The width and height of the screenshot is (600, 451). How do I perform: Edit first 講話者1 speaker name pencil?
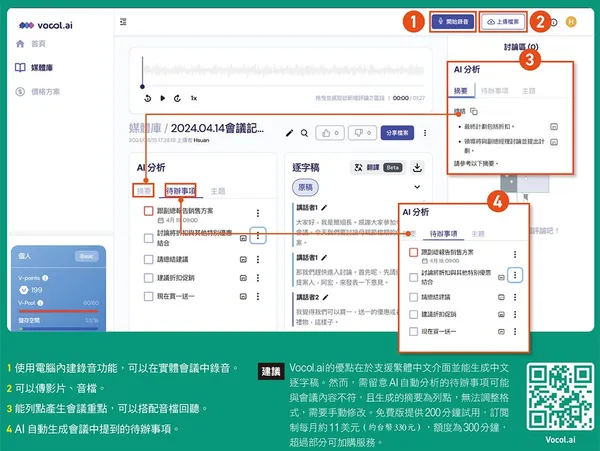point(324,208)
